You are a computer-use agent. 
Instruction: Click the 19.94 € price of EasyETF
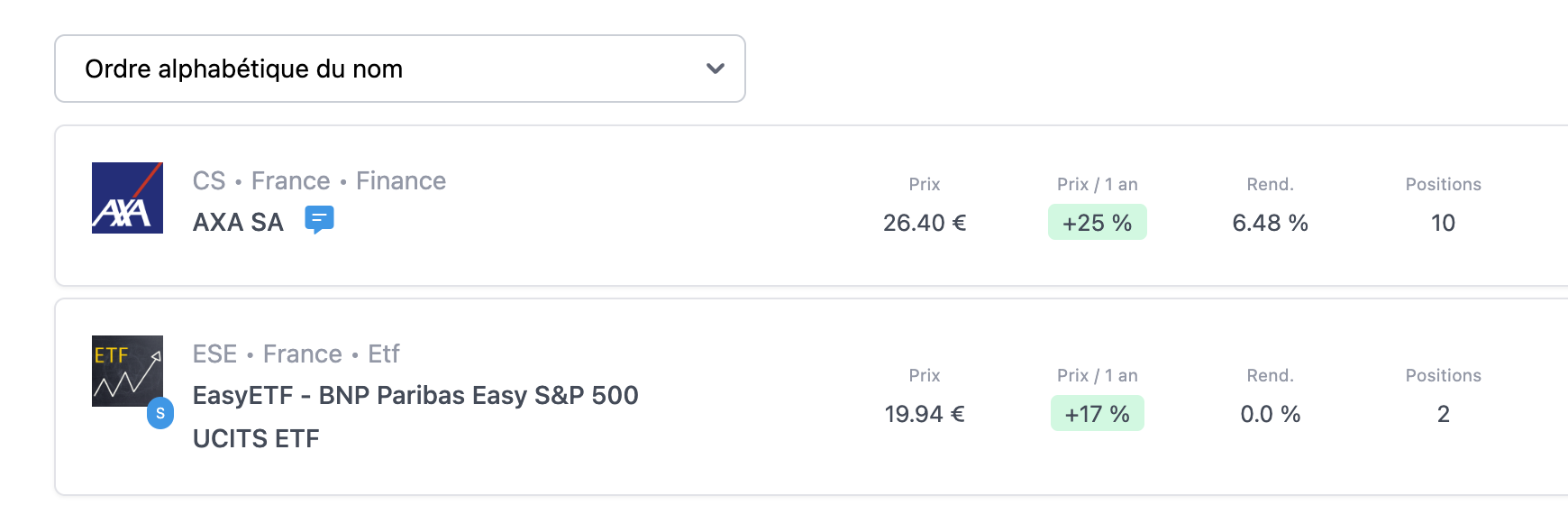pos(925,414)
